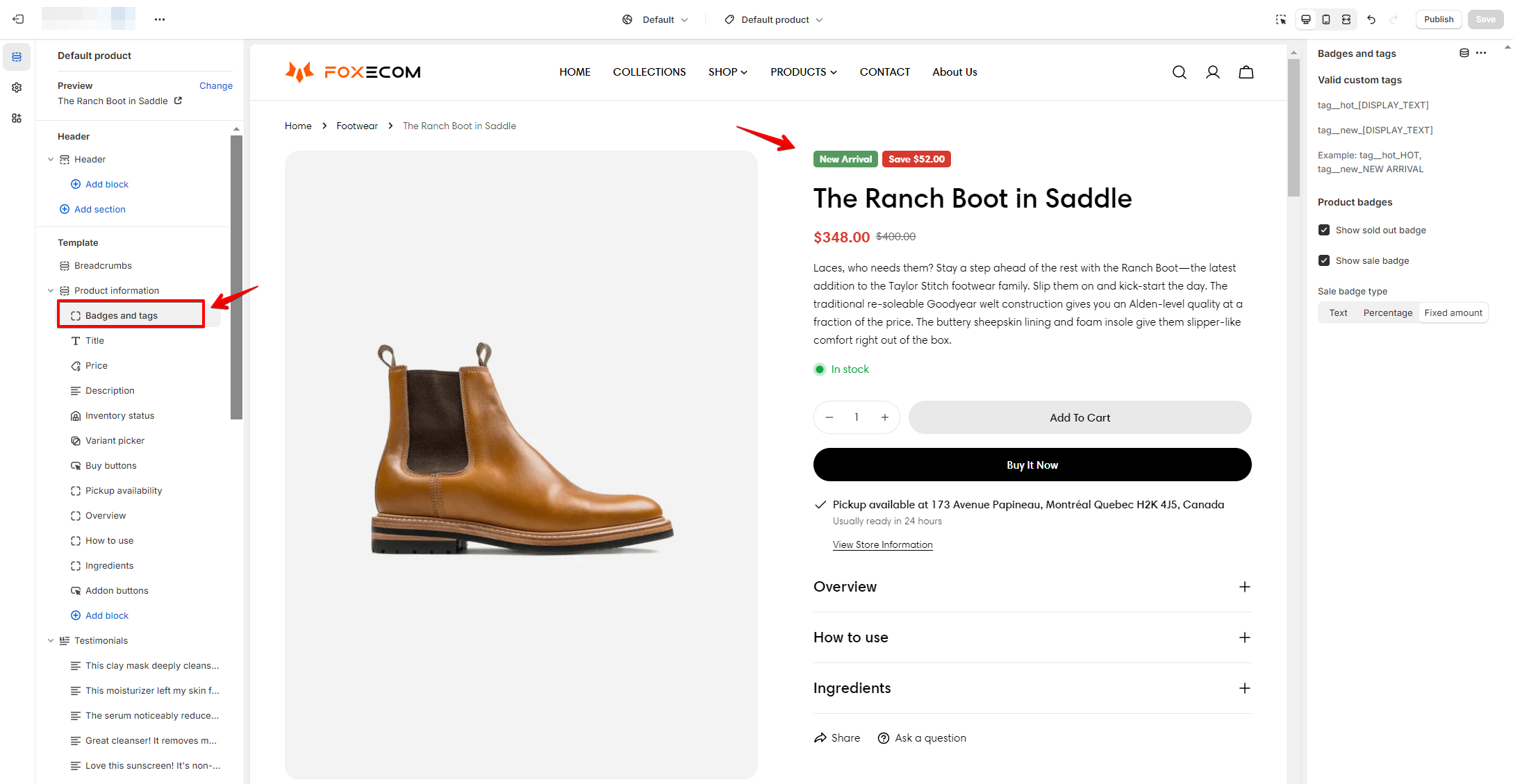Open CONTACT in store navigation
Viewport: 1513px width, 784px height.
tap(884, 72)
